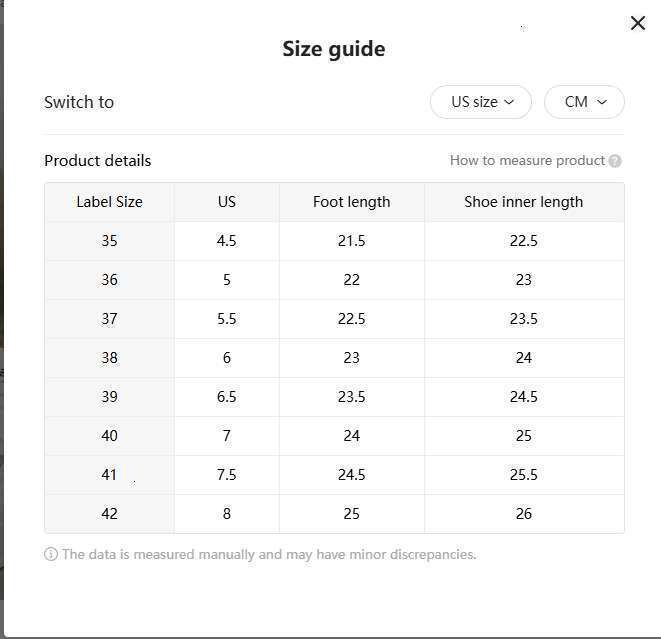Click the question mark help icon
661x639 pixels.
tap(615, 161)
